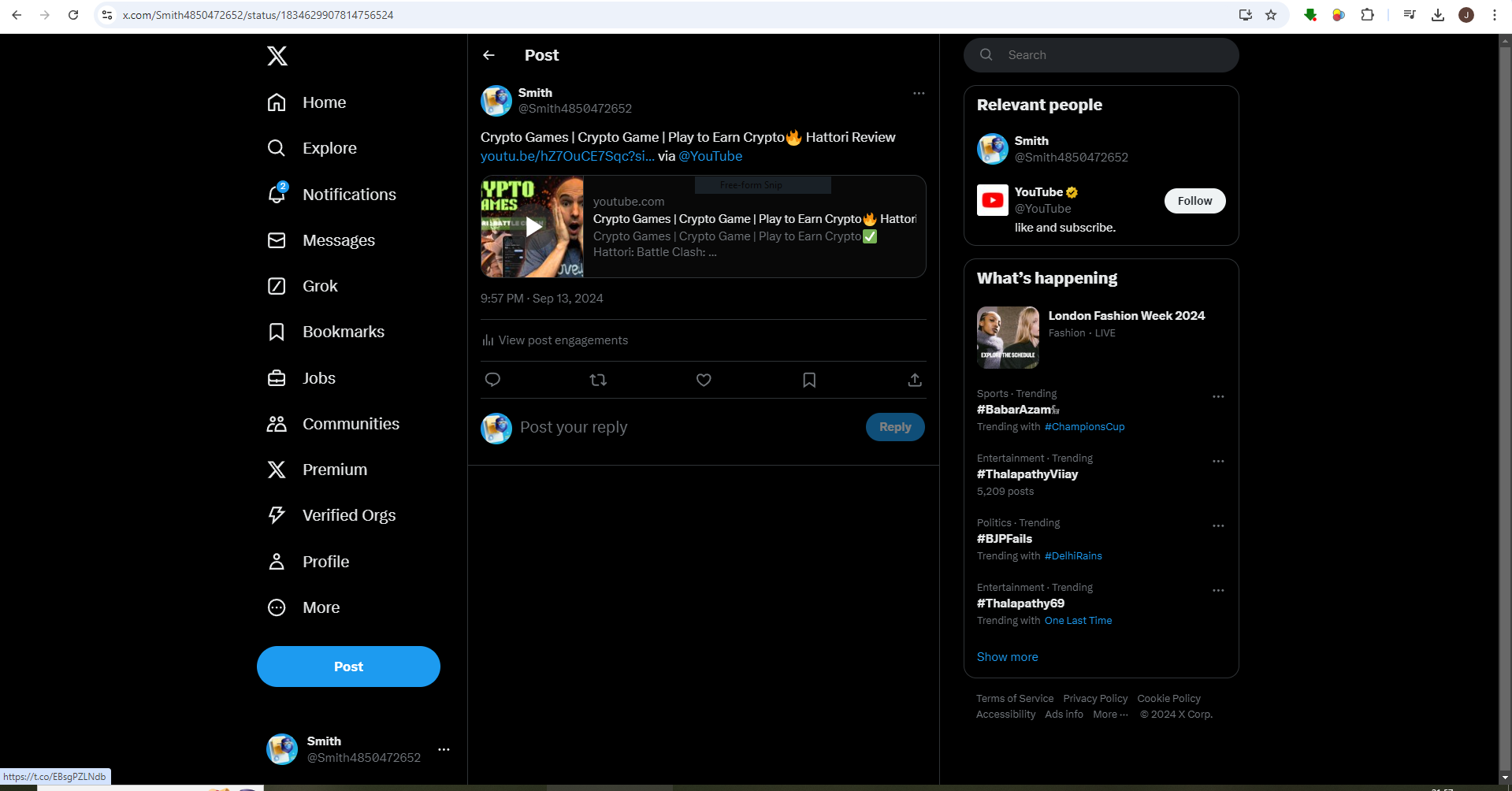Play the YouTube video thumbnail
The width and height of the screenshot is (1512, 791).
point(533,227)
